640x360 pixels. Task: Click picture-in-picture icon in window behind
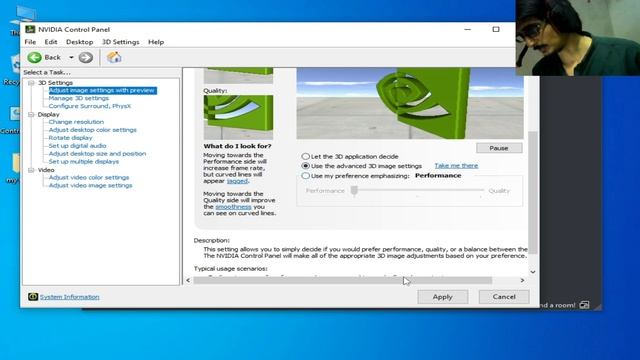584,305
